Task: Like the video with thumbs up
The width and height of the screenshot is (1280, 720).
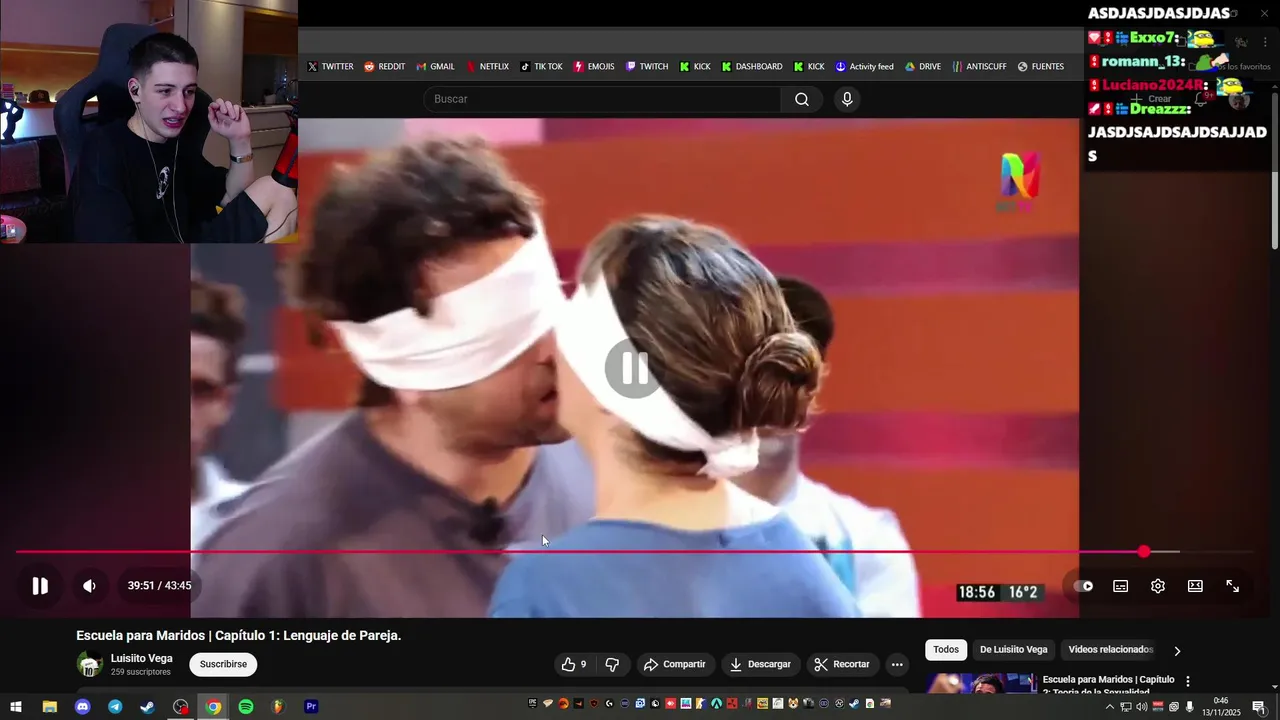Action: coord(574,664)
